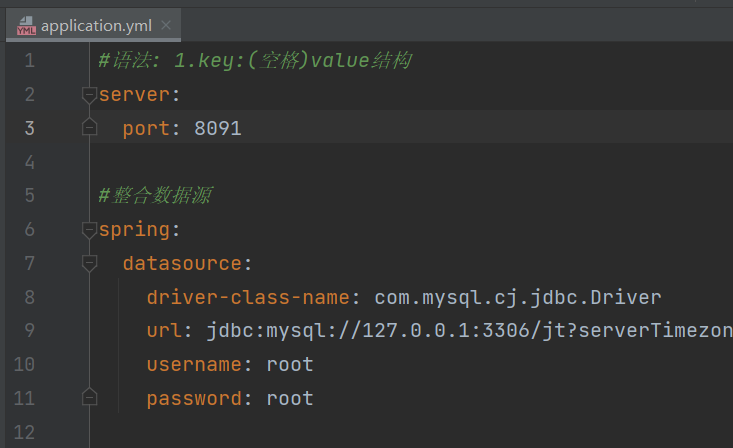Collapse the spring block fold marker
Viewport: 733px width, 448px height.
(89, 230)
